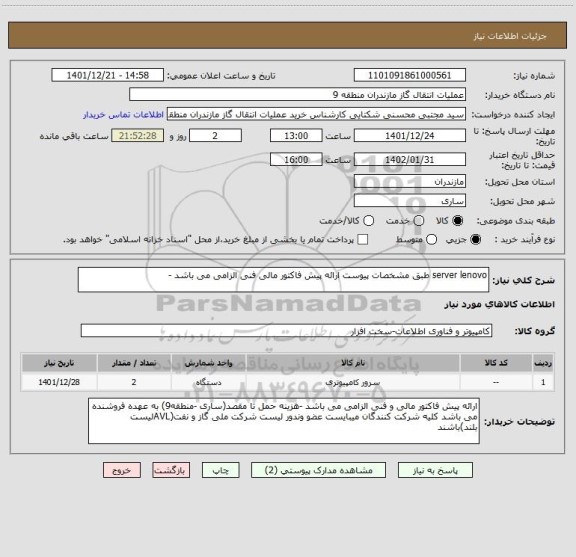Click the نام کالا column header
Screen dimensions: 576x557
tap(353, 363)
